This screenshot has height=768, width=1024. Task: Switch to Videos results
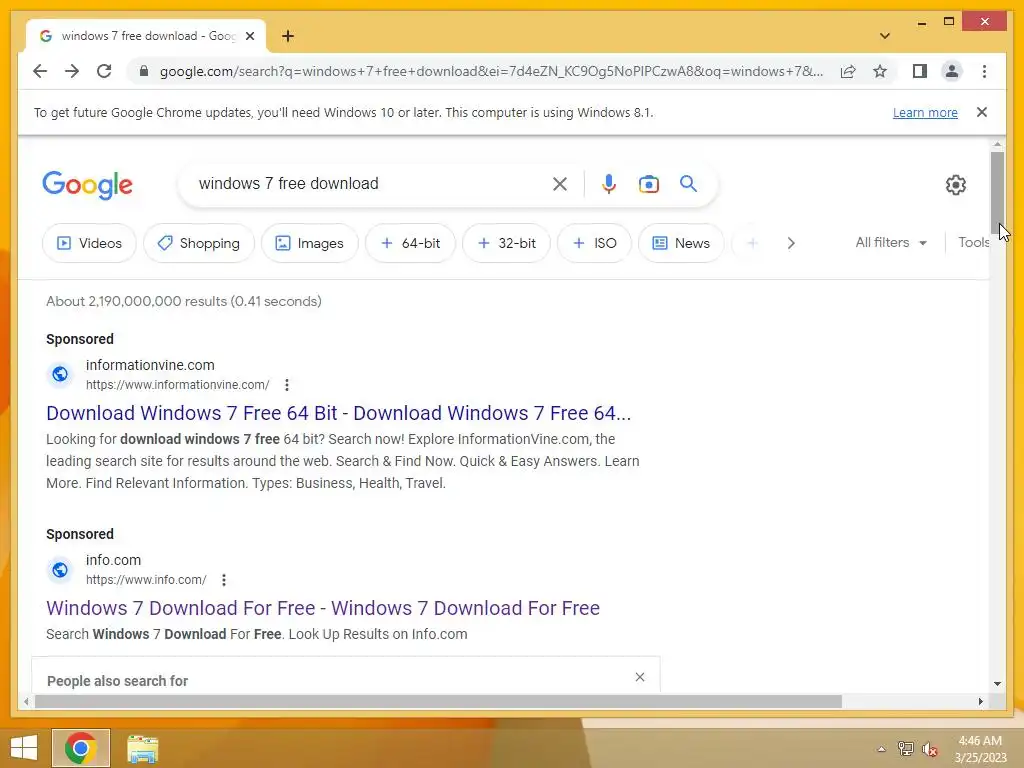(89, 243)
